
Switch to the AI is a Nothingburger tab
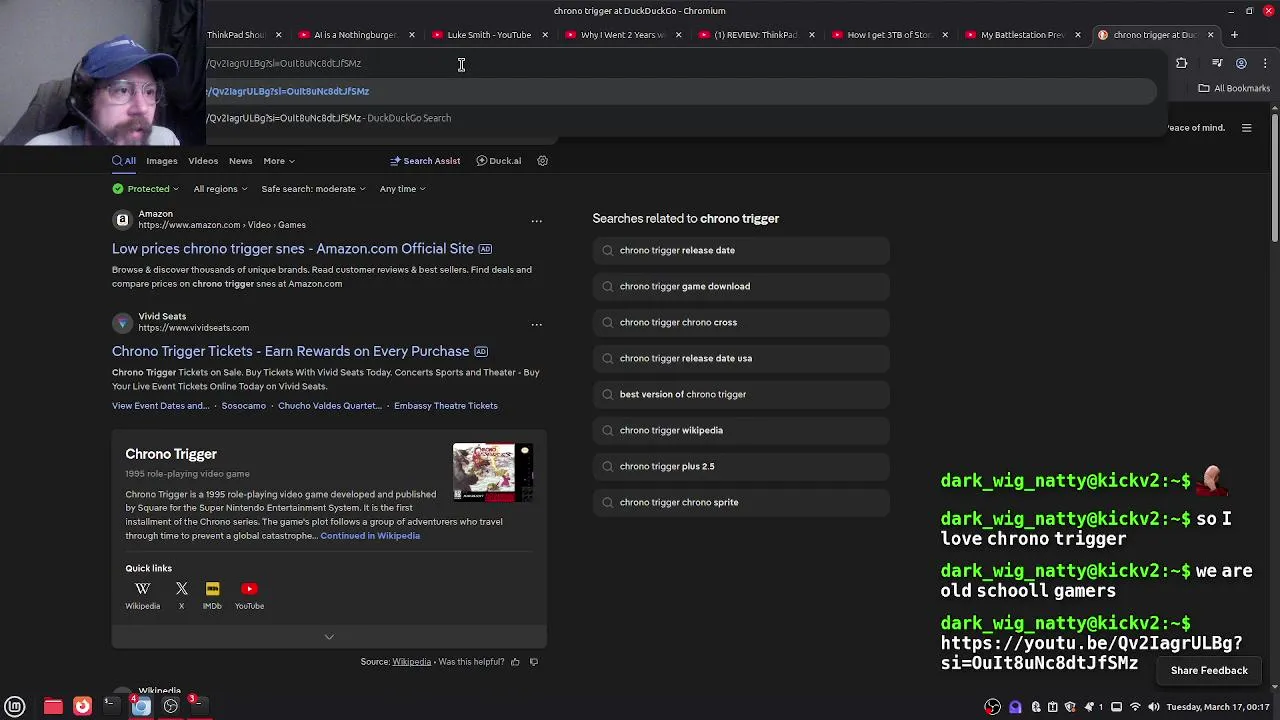coord(355,35)
